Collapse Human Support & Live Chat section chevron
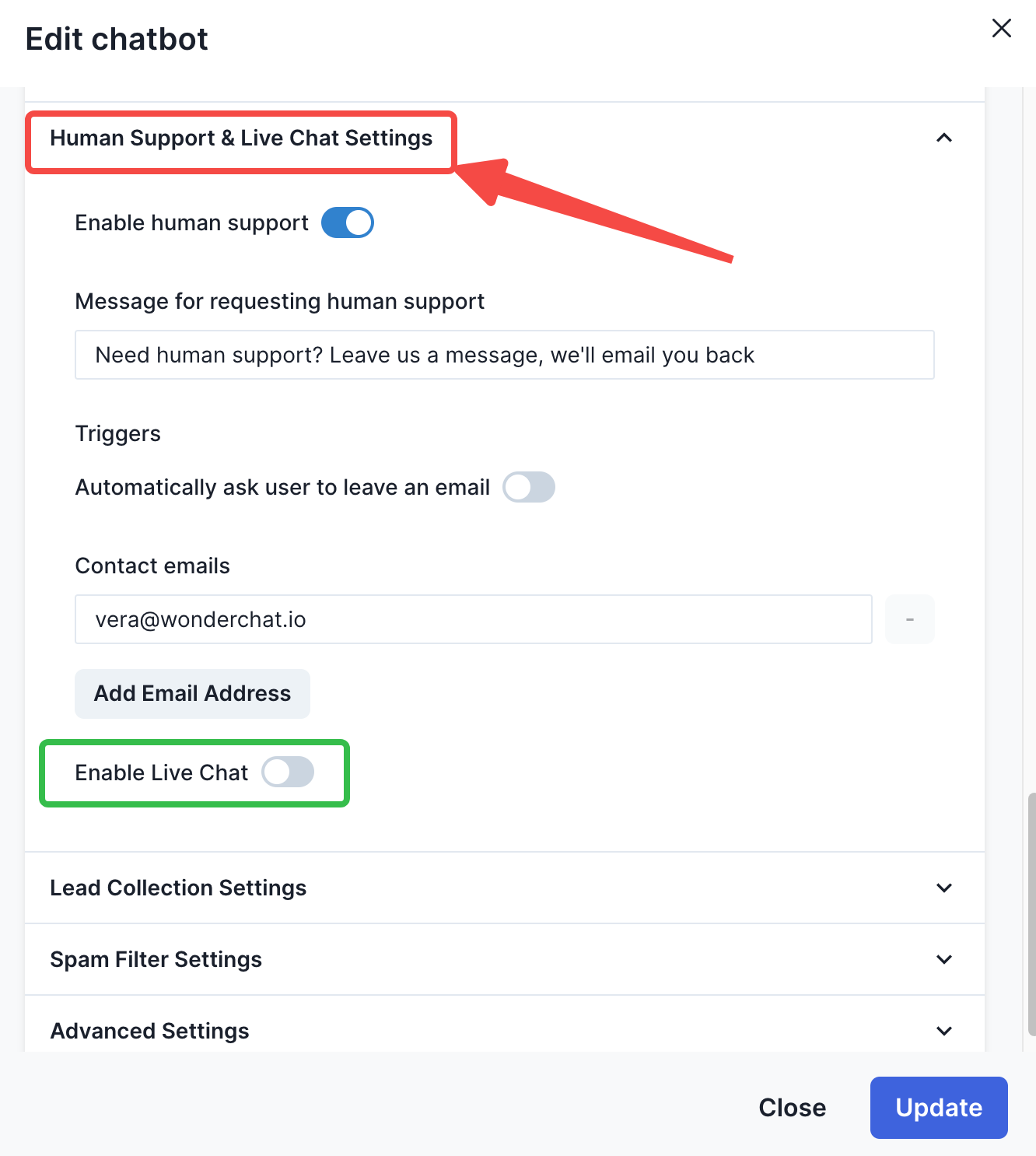This screenshot has width=1036, height=1156. click(x=944, y=138)
